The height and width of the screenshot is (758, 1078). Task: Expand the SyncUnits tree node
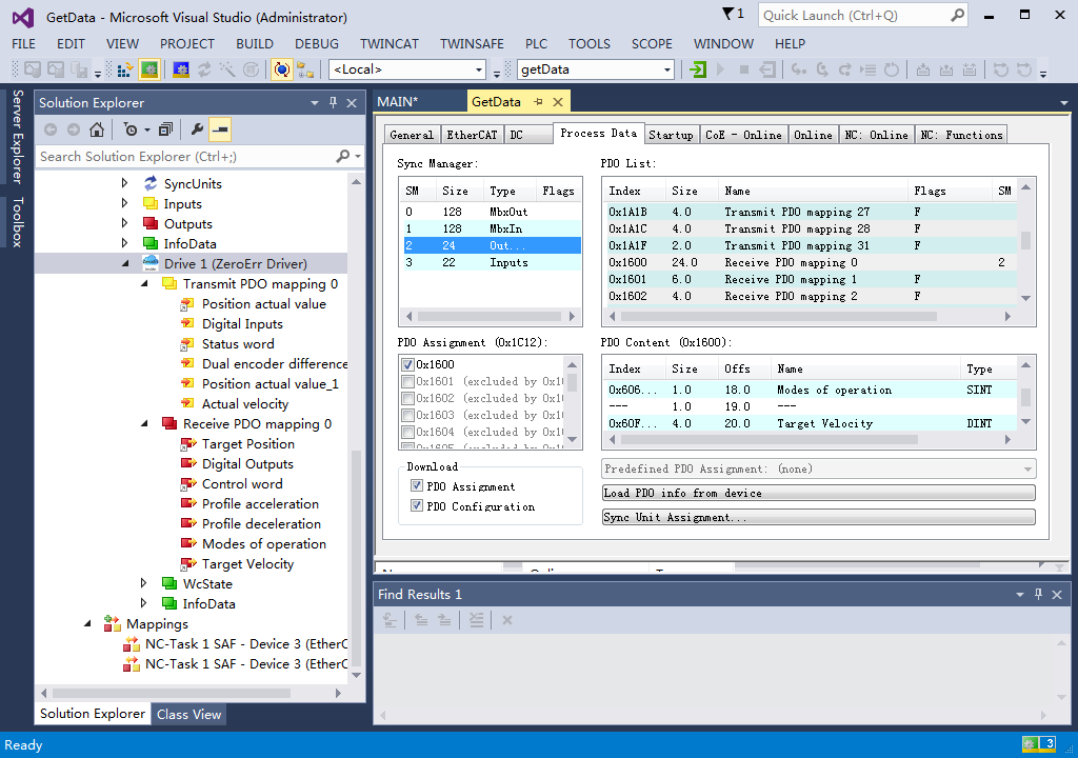[125, 184]
